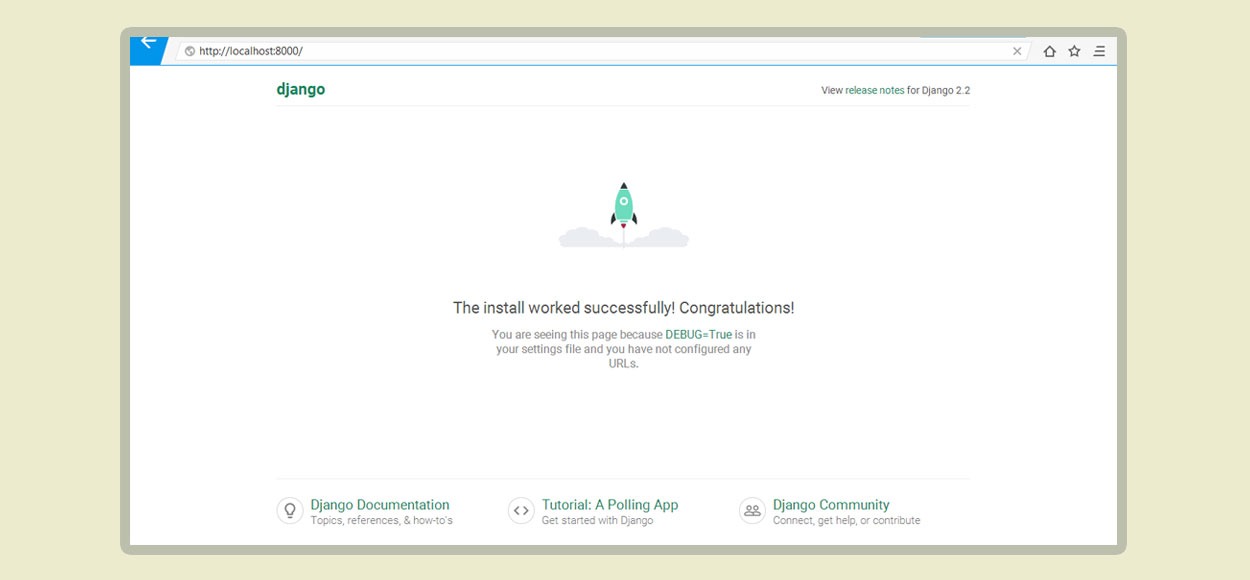The width and height of the screenshot is (1250, 580).
Task: Clear the address bar with X icon
Action: point(1017,51)
